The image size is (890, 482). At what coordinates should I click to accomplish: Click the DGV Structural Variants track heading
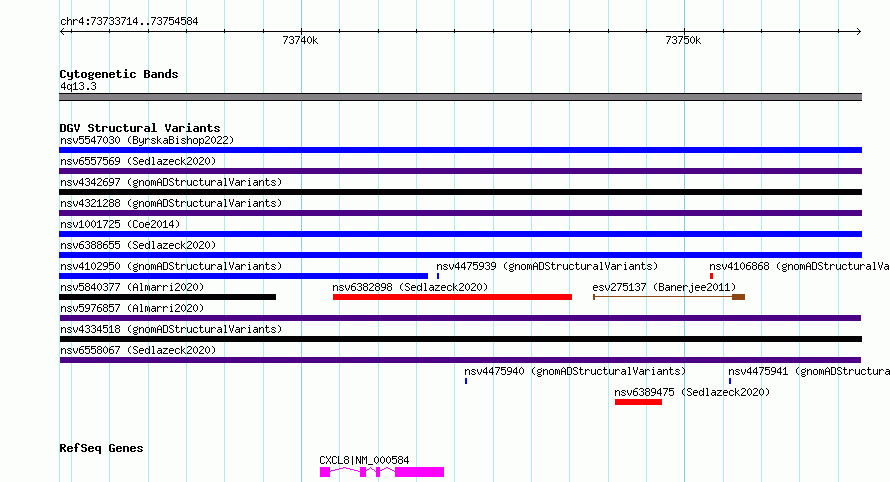tap(140, 128)
